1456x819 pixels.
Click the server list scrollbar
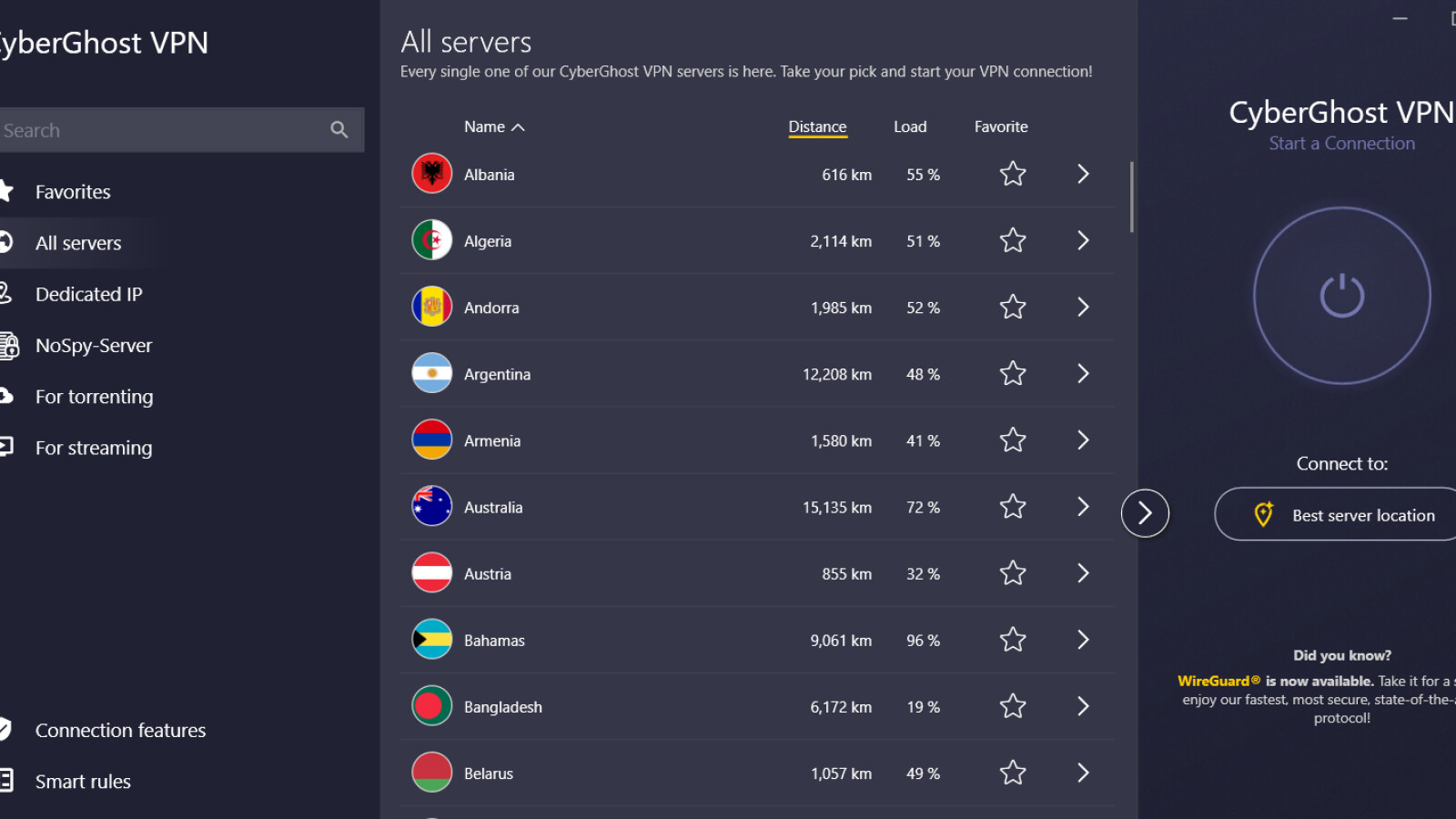1131,197
